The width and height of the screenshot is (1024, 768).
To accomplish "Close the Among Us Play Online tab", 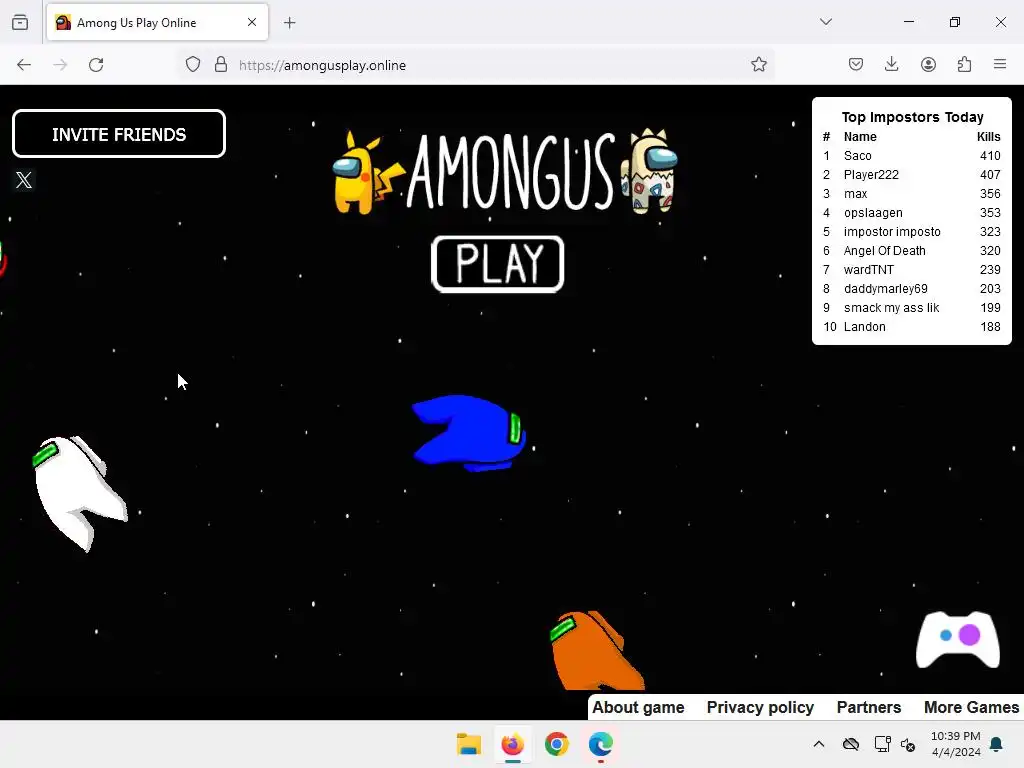I will (x=252, y=22).
